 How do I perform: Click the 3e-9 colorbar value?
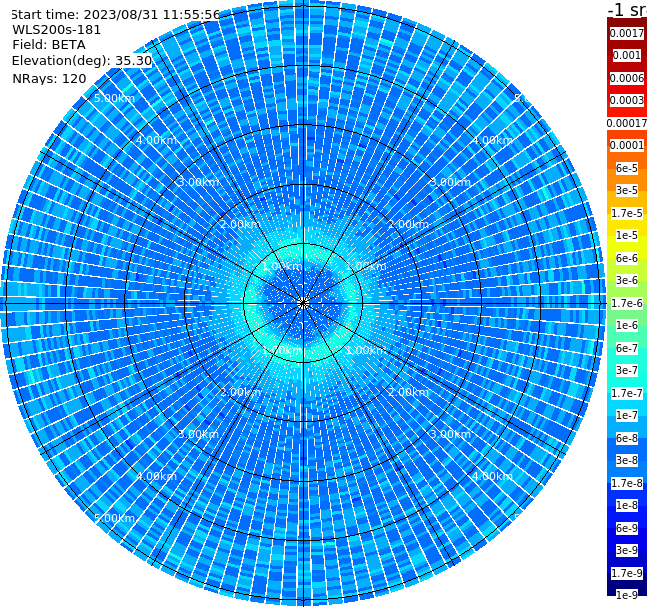tap(627, 550)
